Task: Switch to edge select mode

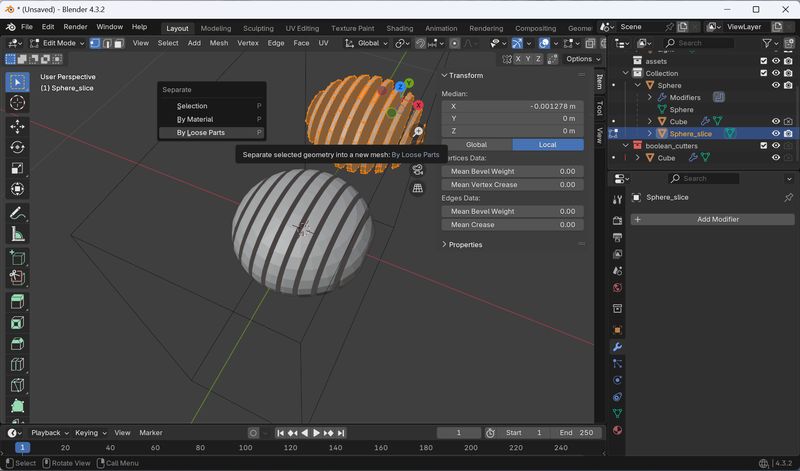Action: [107, 43]
